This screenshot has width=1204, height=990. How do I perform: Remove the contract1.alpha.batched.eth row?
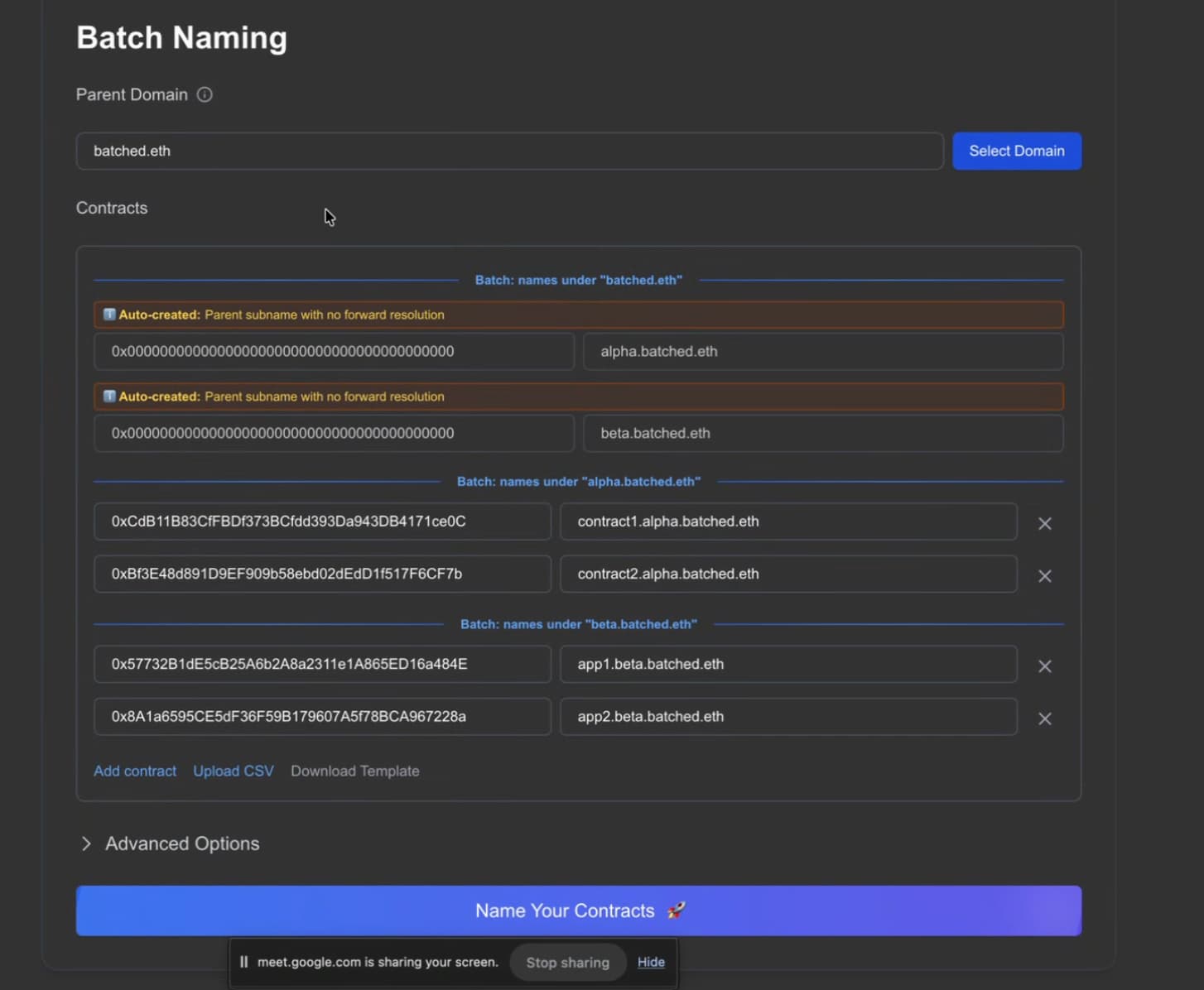click(x=1044, y=523)
